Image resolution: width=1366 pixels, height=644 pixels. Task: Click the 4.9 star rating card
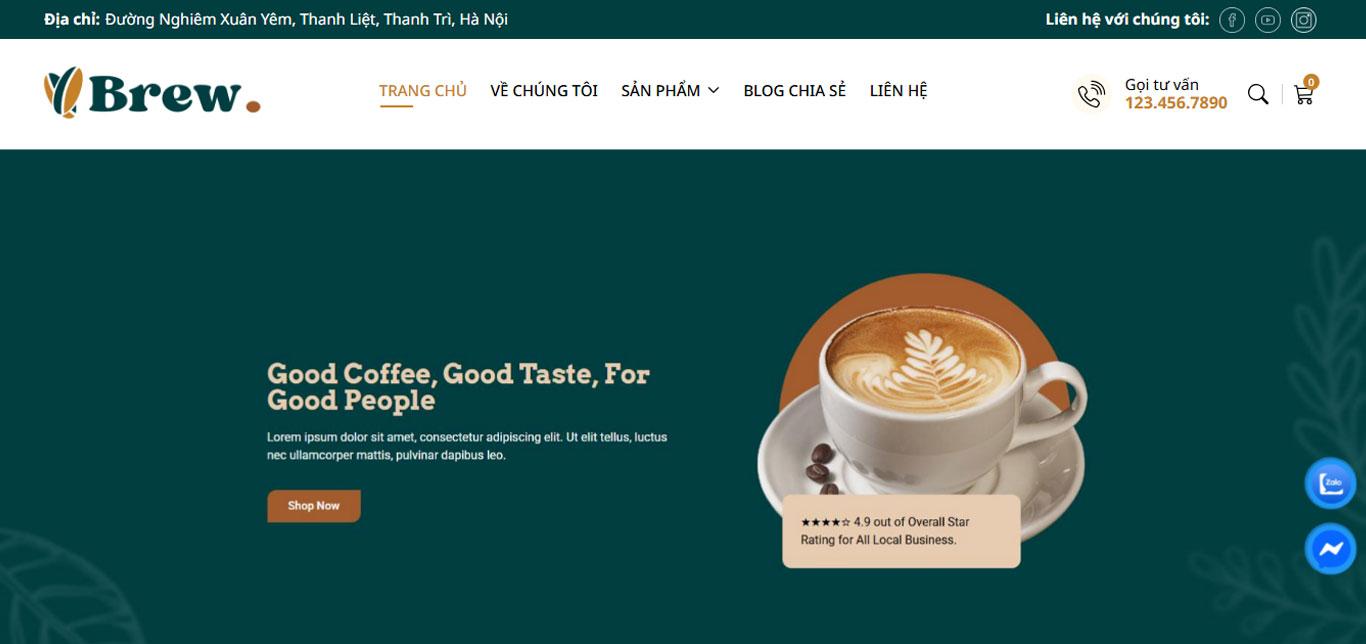click(901, 531)
